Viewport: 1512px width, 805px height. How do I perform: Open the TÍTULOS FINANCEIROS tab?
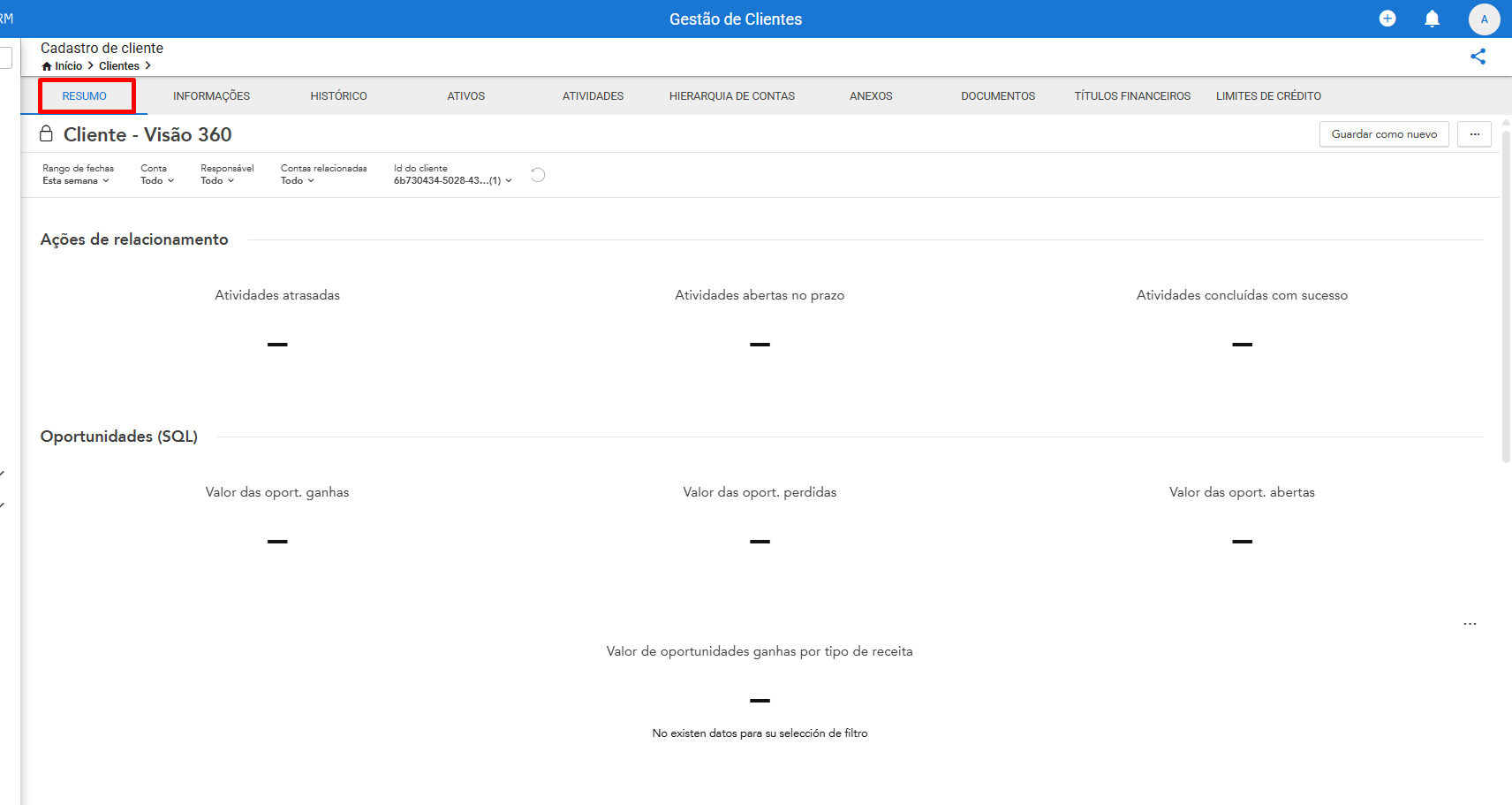[x=1132, y=95]
